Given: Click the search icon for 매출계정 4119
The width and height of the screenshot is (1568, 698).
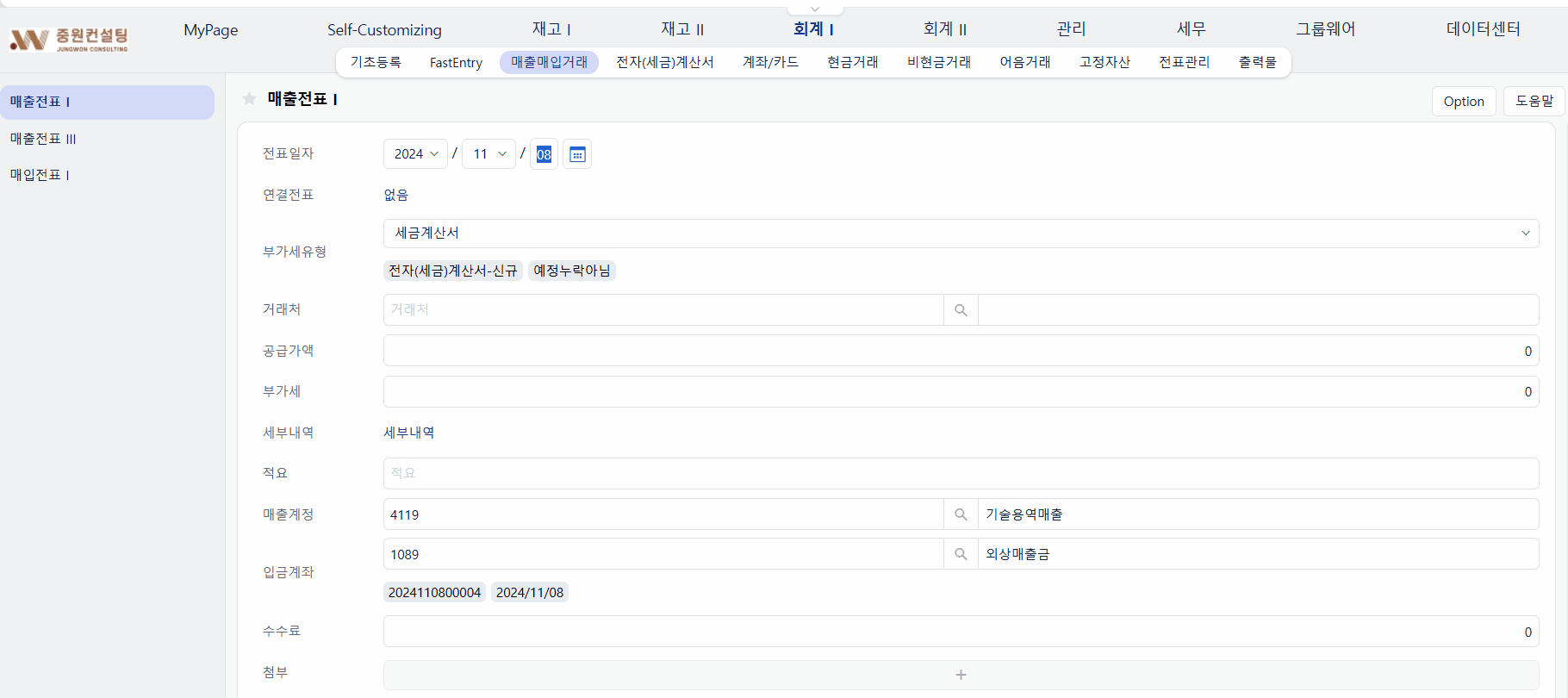Looking at the screenshot, I should (x=961, y=514).
